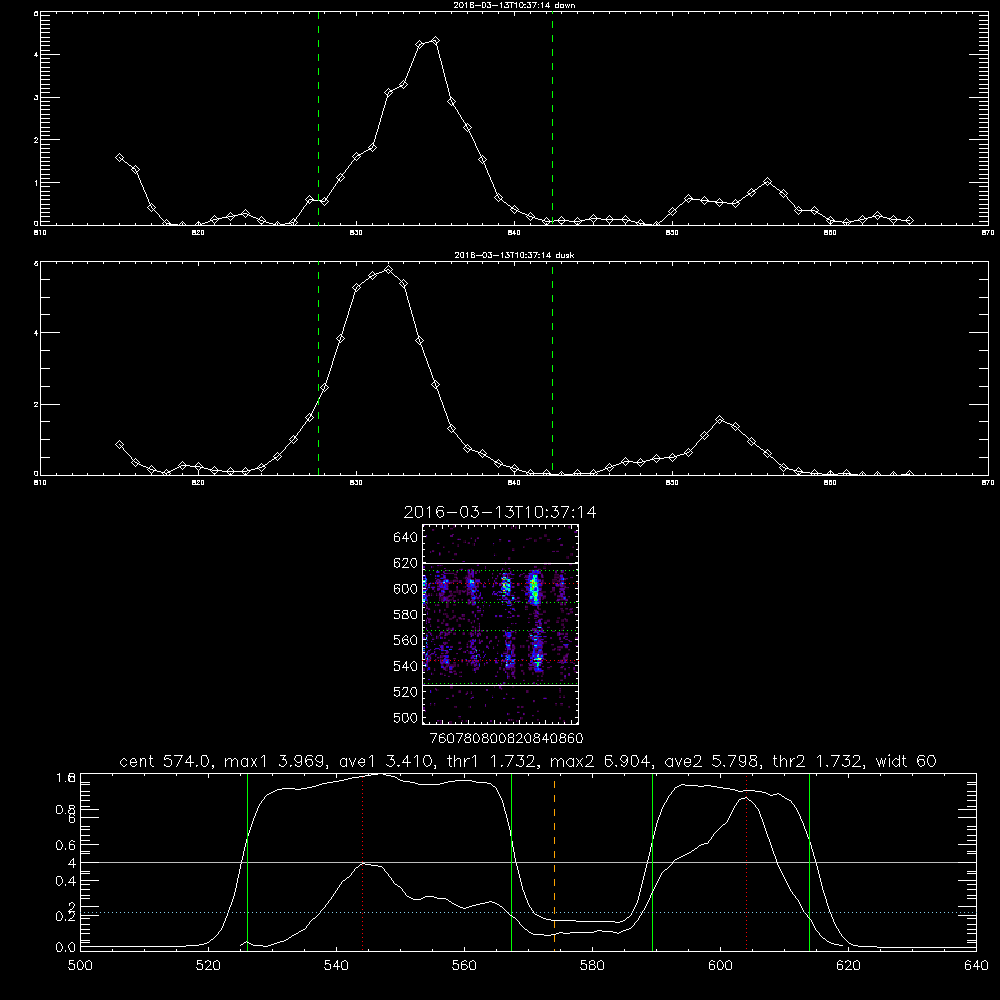Viewport: 1000px width, 1000px height.
Task: Click the white horizontal line at level 4 in bottom plot
Action: pos(528,862)
